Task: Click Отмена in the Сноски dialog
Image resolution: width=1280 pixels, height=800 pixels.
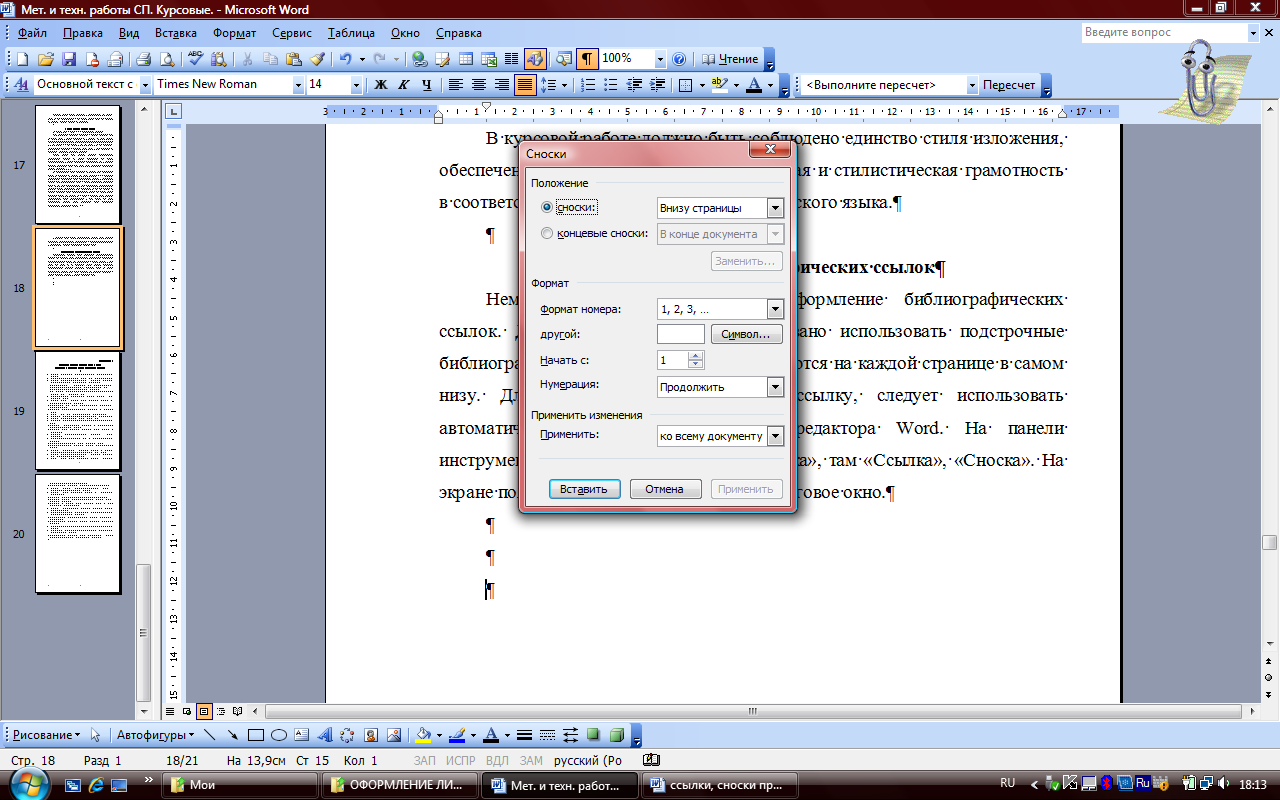Action: point(665,489)
